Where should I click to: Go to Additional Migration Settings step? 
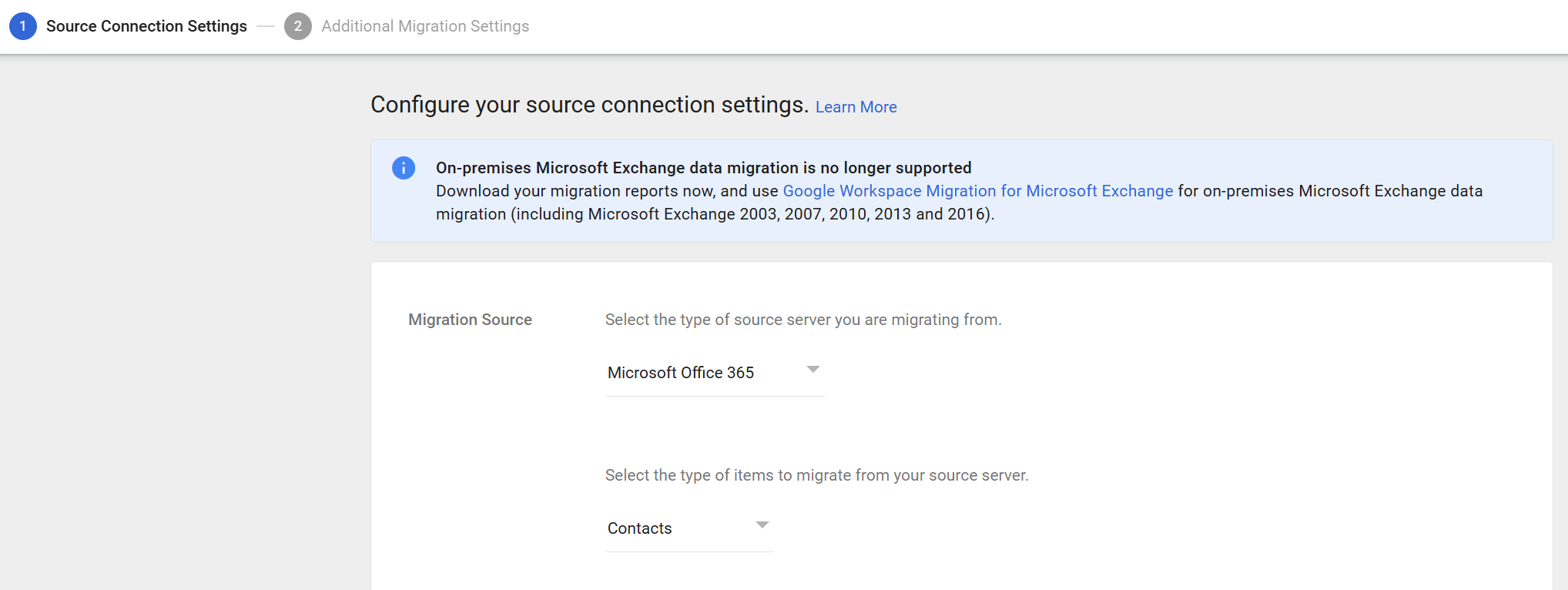(425, 26)
